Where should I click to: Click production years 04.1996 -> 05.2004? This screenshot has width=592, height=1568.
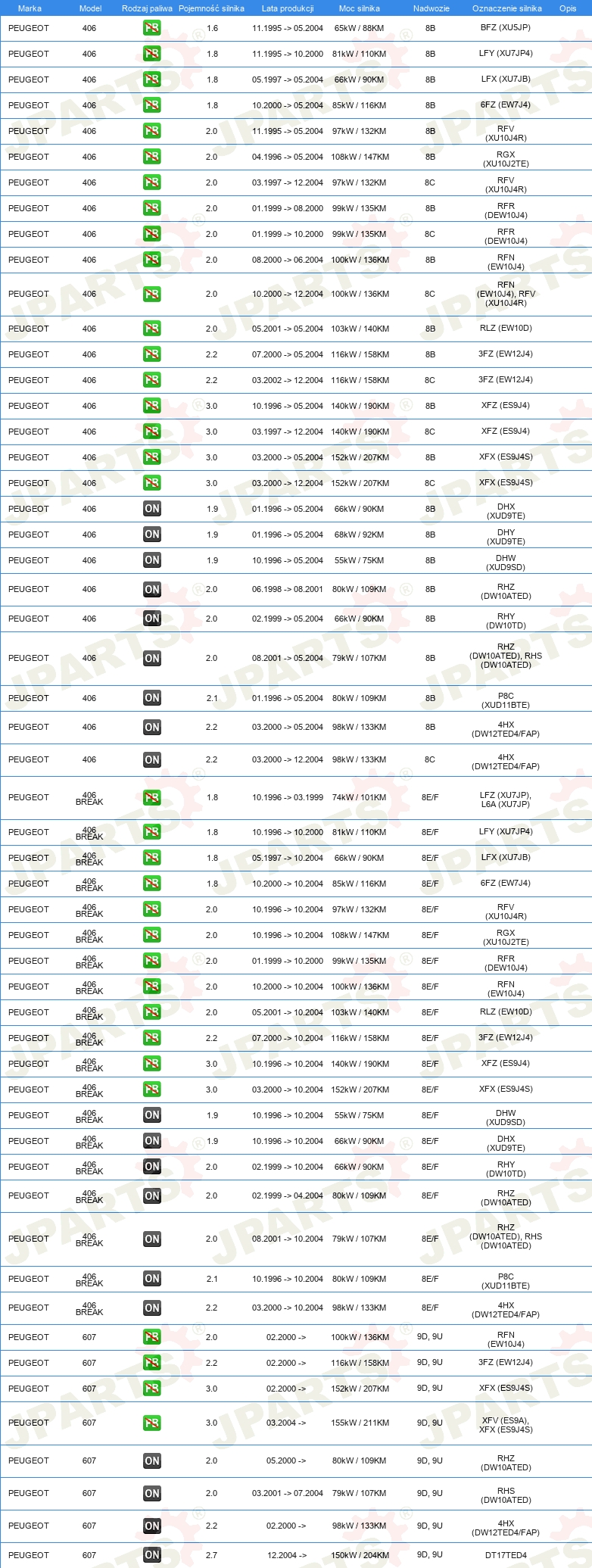(x=288, y=157)
